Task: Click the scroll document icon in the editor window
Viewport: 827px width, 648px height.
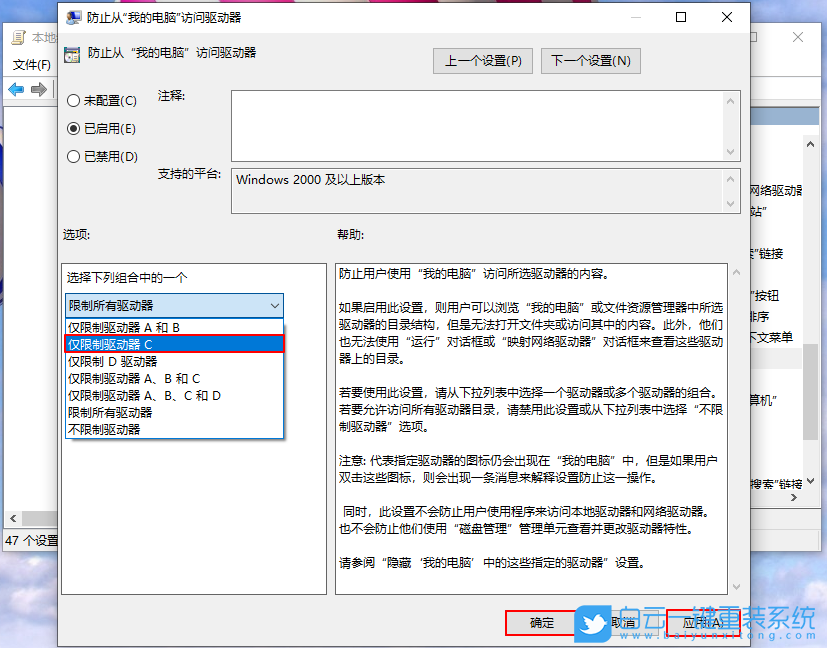Action: (18, 37)
